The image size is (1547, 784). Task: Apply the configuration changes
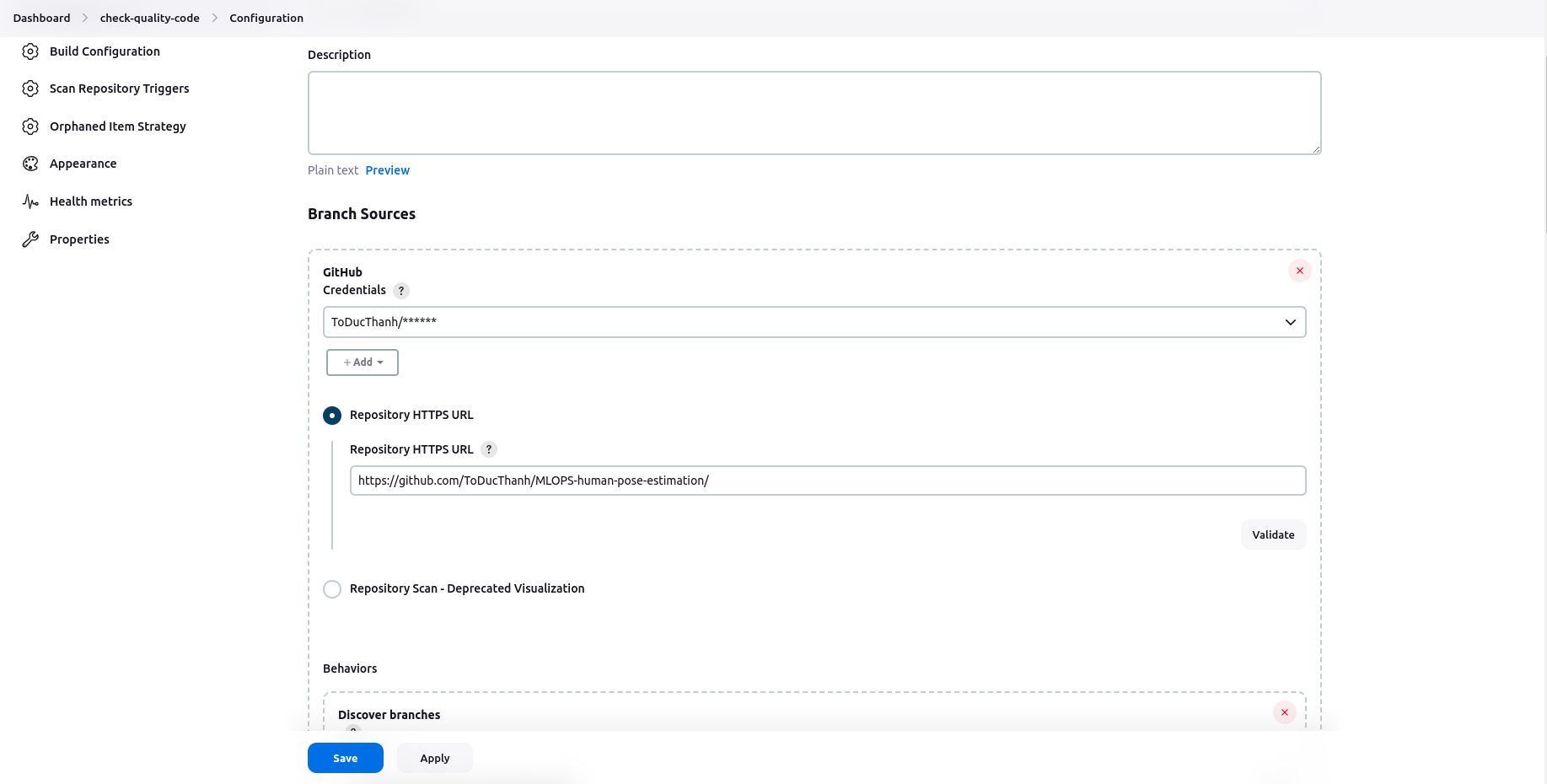click(435, 758)
